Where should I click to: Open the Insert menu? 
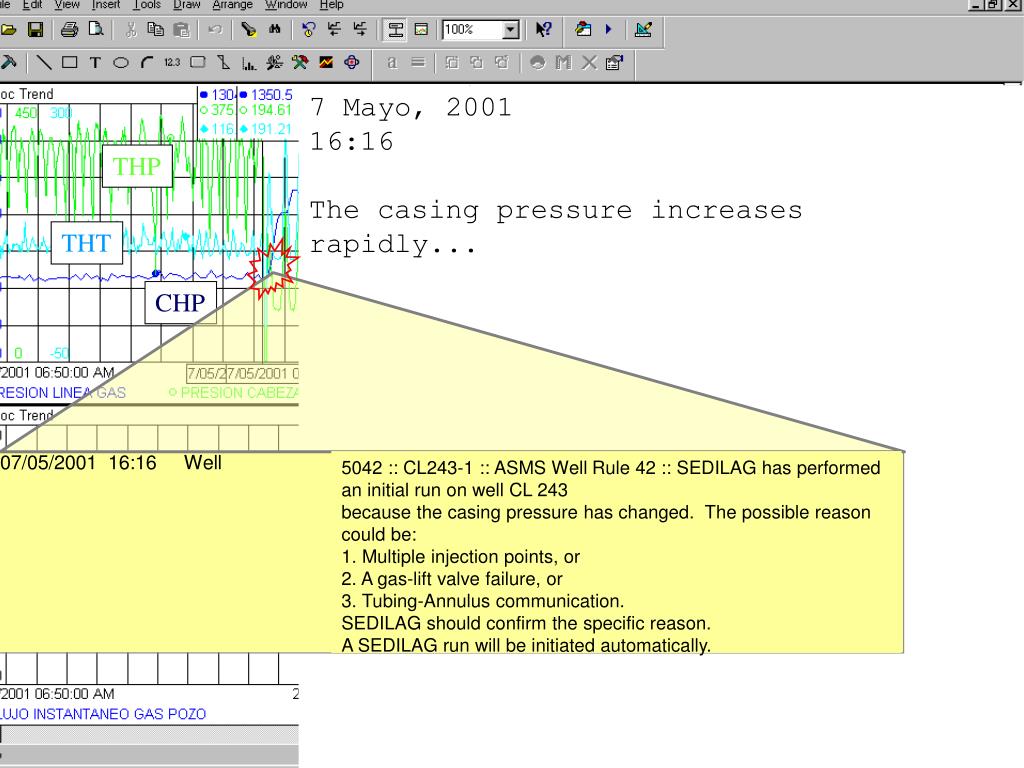(x=106, y=5)
